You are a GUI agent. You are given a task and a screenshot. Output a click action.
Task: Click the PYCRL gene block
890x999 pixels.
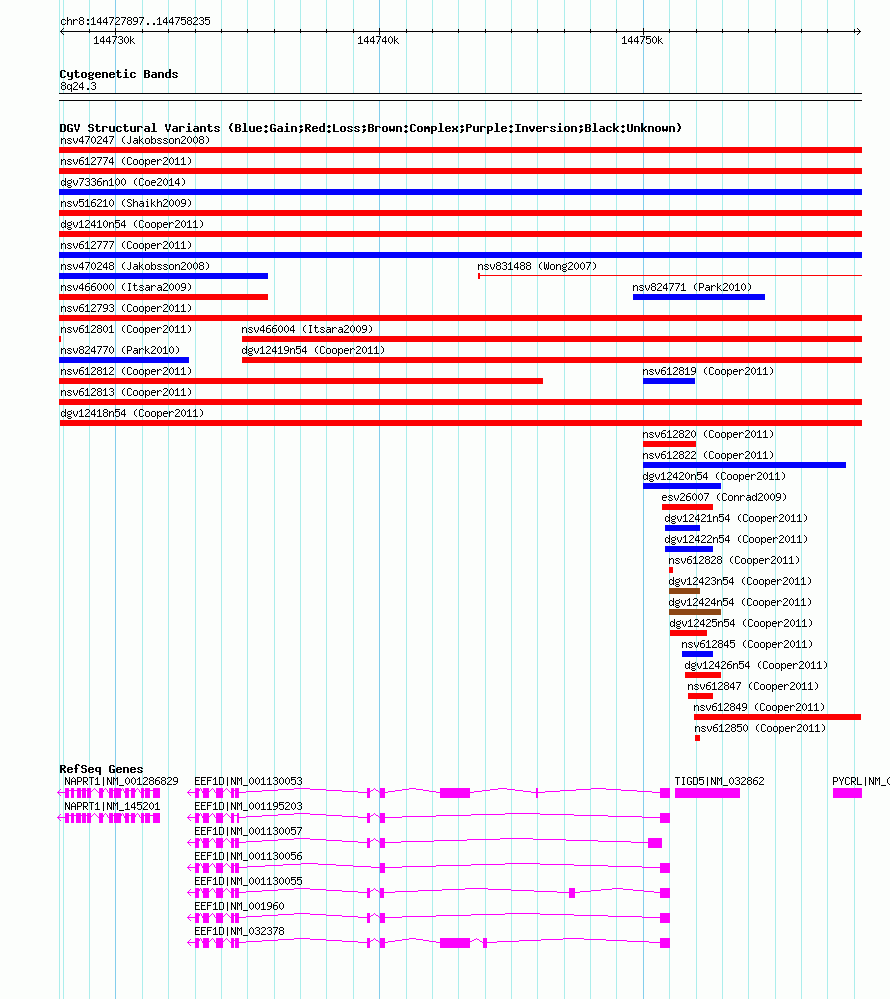point(847,793)
